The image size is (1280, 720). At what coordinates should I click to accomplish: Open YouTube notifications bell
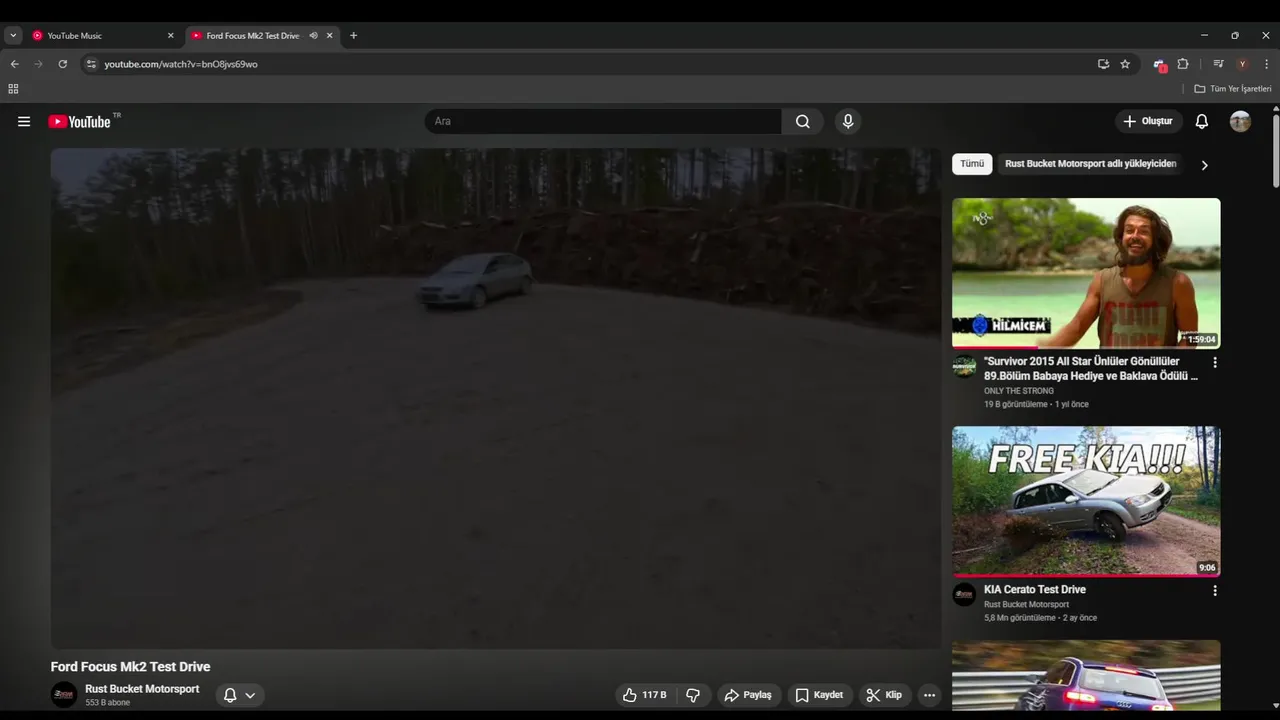[1202, 121]
